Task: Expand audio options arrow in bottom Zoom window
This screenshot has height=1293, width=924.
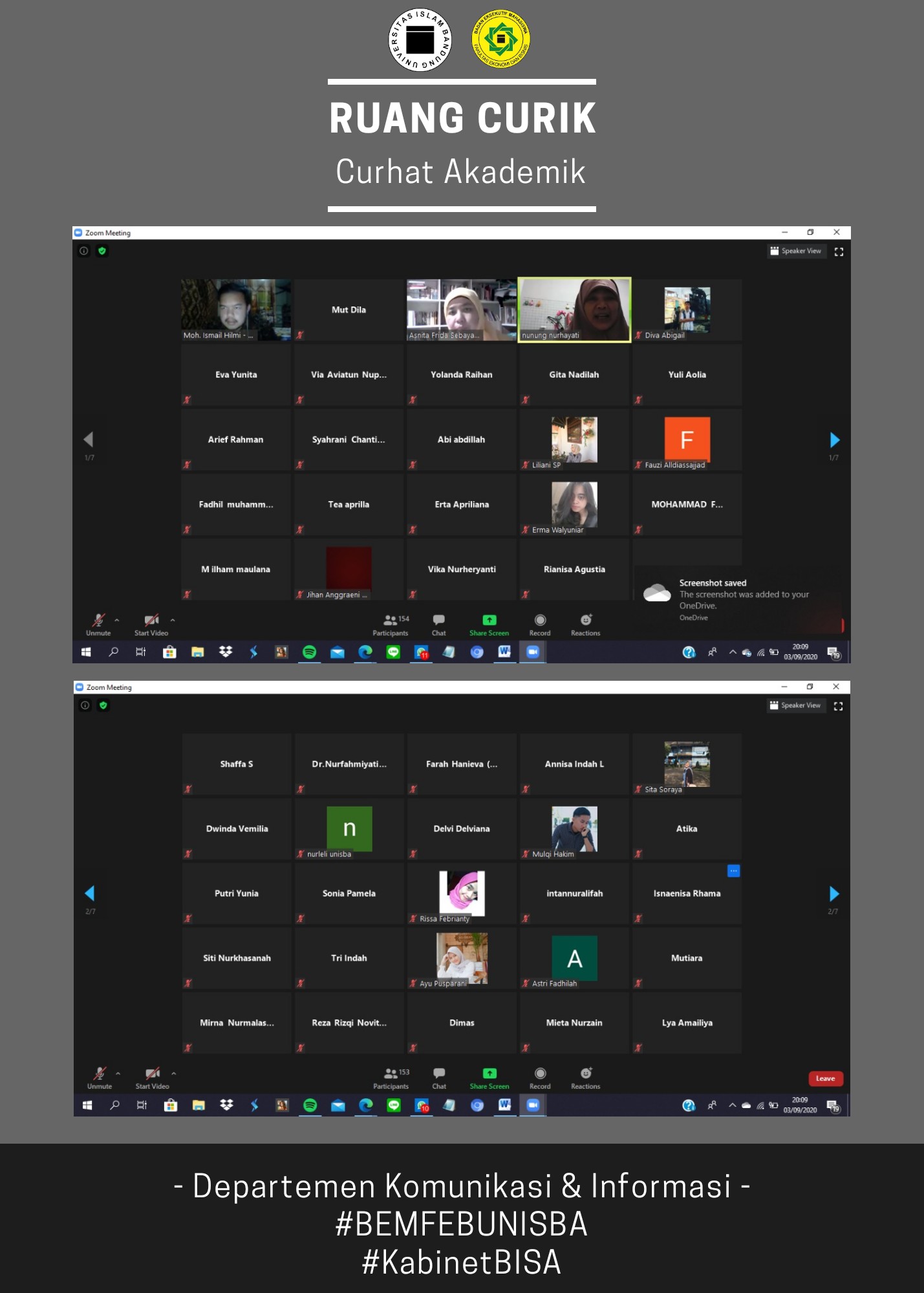Action: pos(118,1073)
